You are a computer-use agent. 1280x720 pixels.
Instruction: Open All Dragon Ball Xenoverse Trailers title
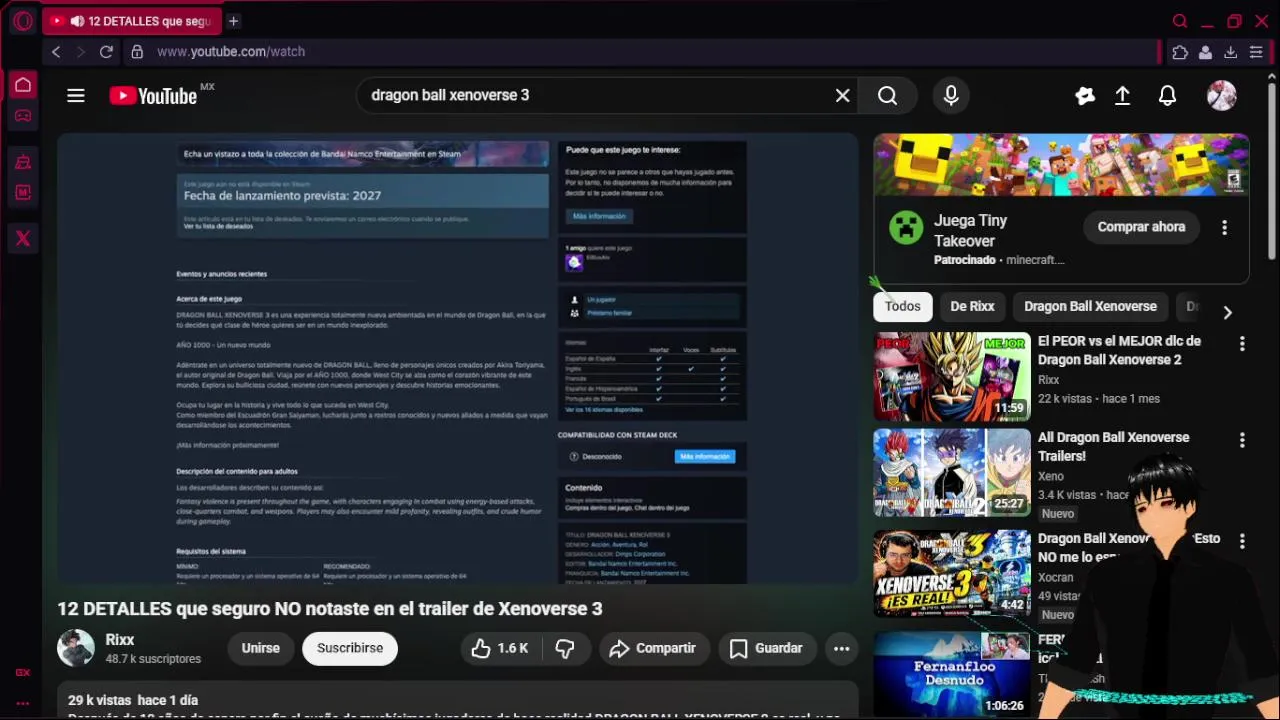(1113, 446)
